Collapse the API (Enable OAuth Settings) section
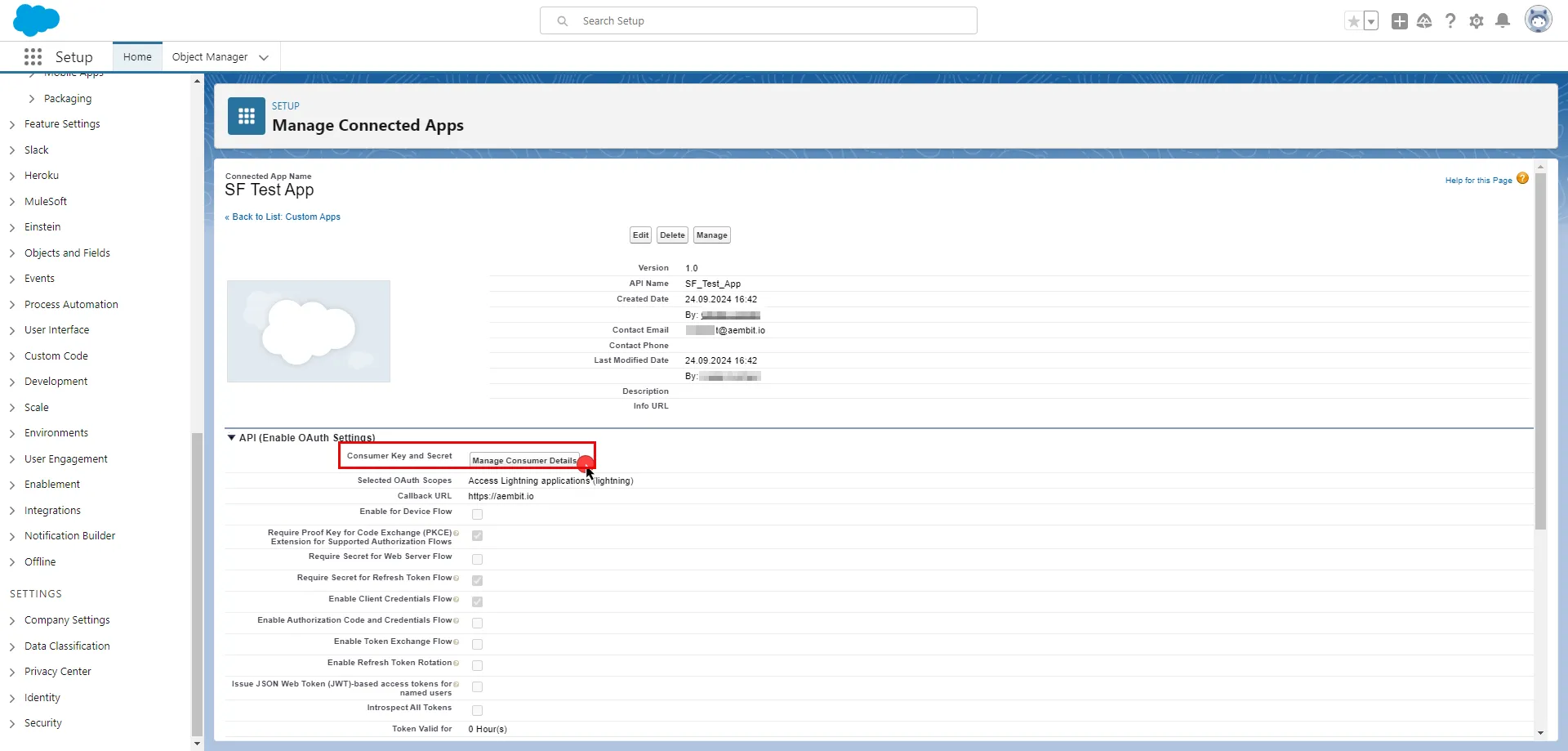Viewport: 1568px width, 751px height. pos(231,438)
